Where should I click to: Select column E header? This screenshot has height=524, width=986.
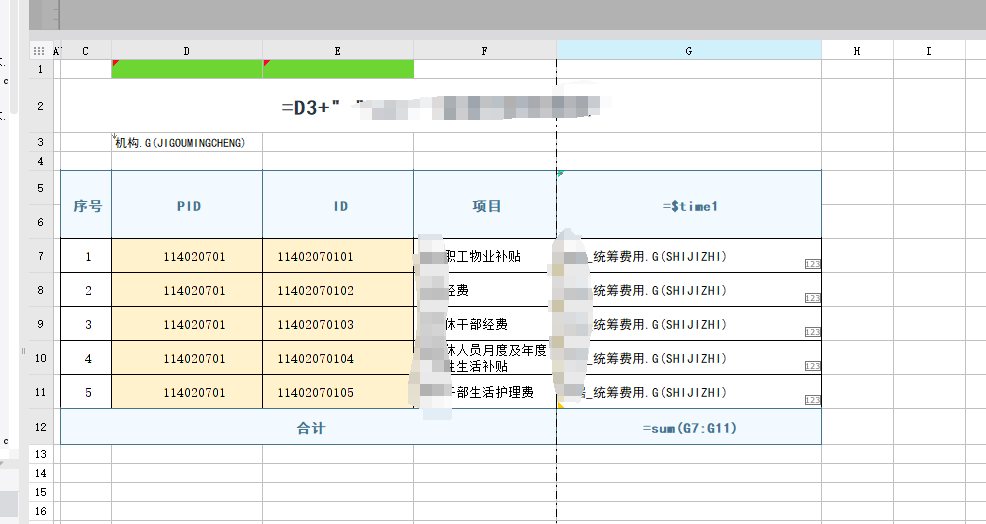(x=338, y=51)
